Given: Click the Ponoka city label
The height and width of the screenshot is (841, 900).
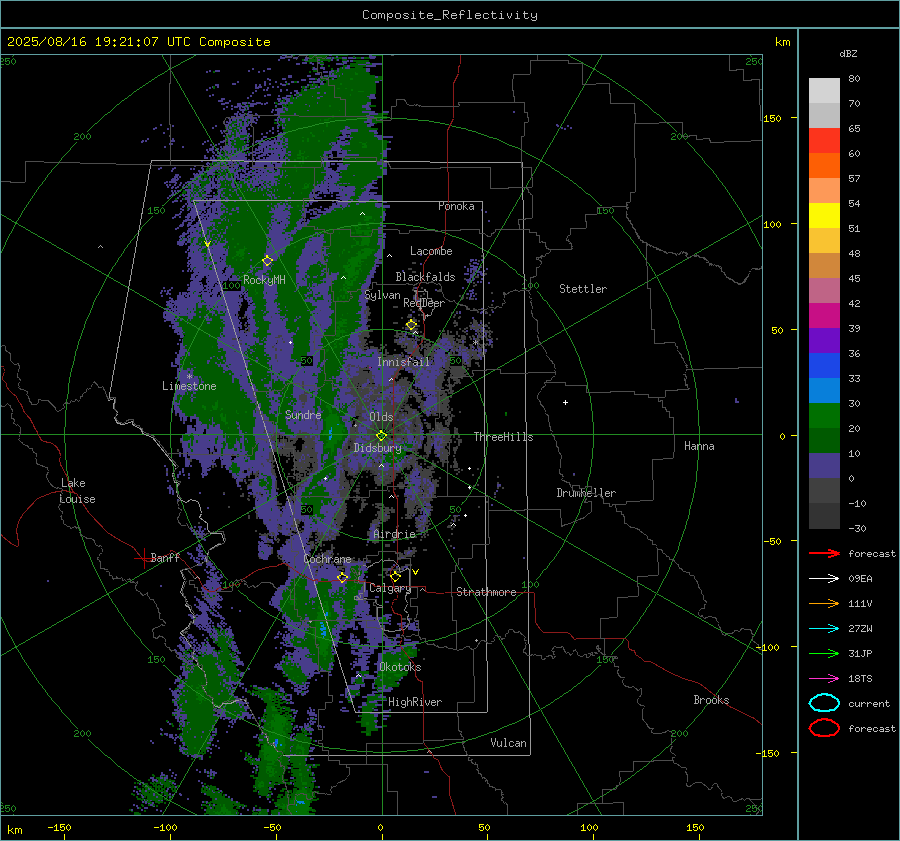Looking at the screenshot, I should point(456,206).
